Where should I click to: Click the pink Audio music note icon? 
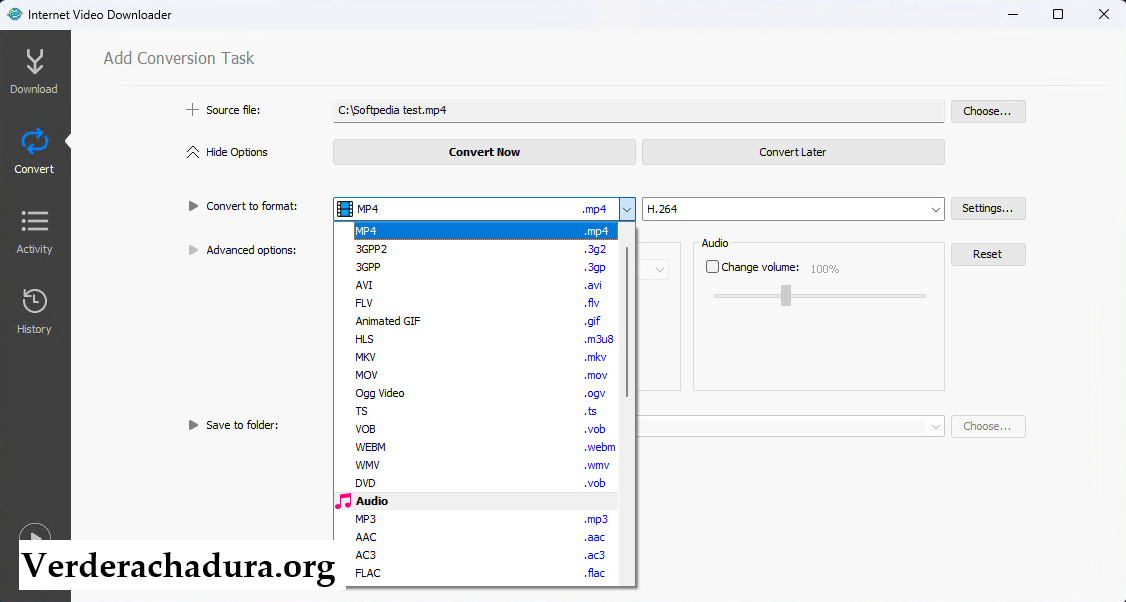343,501
